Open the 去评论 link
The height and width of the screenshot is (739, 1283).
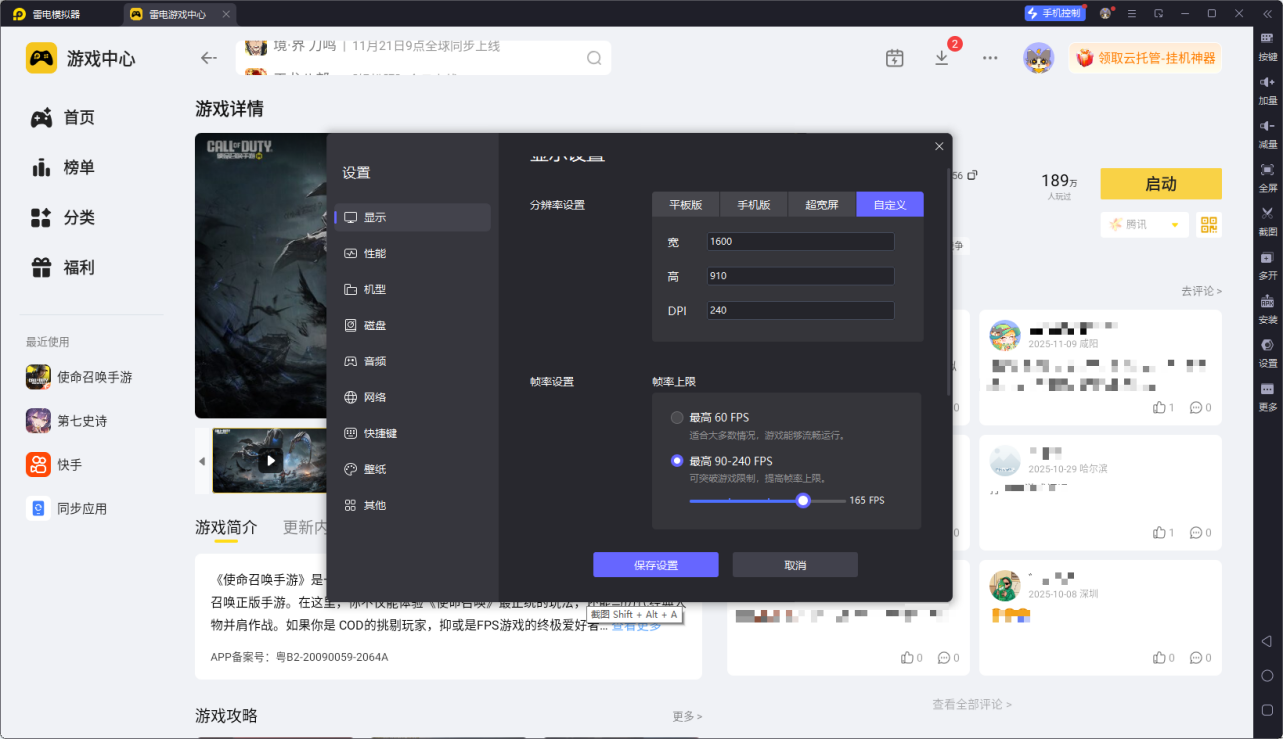(x=1201, y=291)
